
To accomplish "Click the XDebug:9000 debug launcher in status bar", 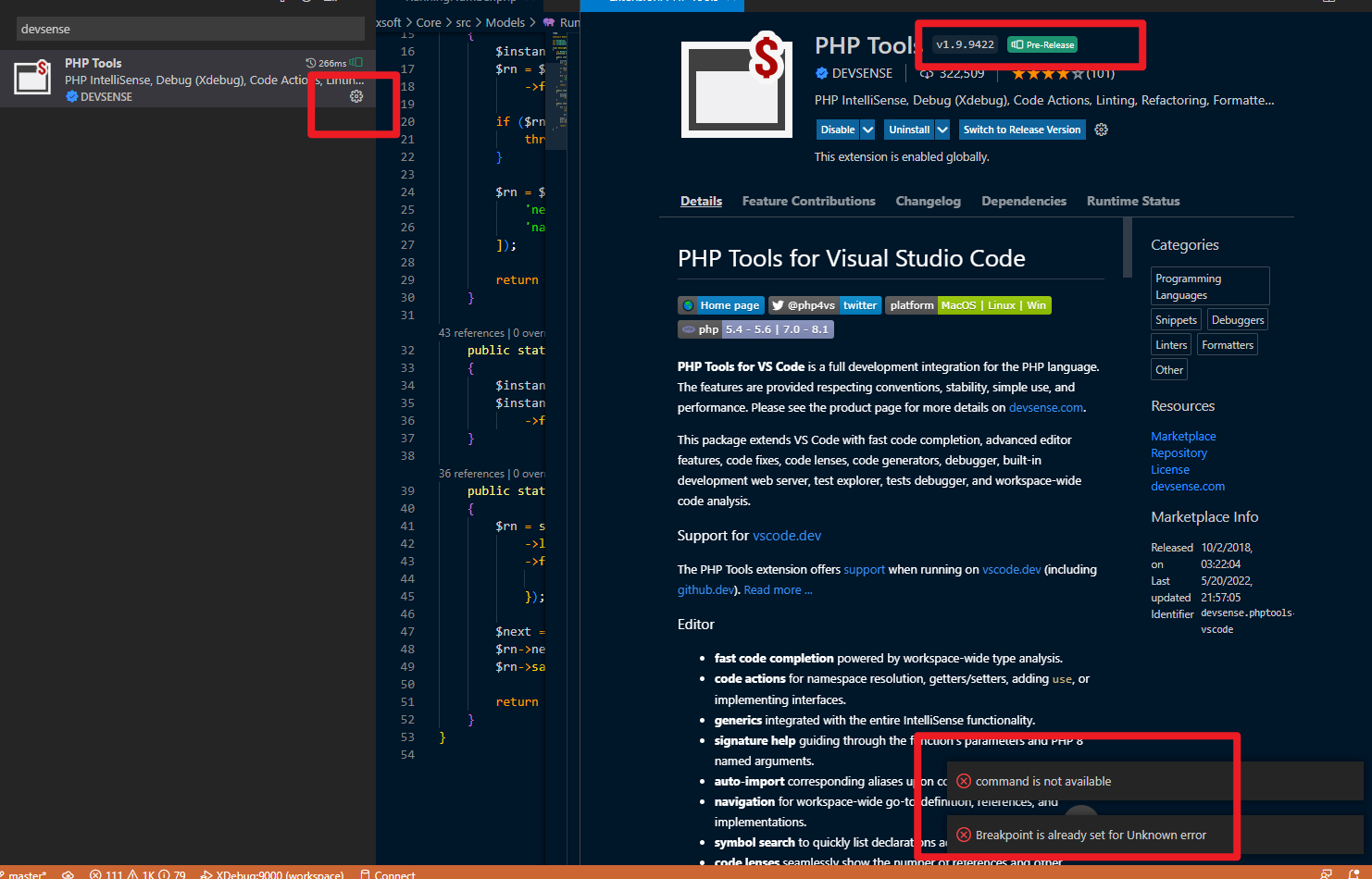I will coord(272,874).
